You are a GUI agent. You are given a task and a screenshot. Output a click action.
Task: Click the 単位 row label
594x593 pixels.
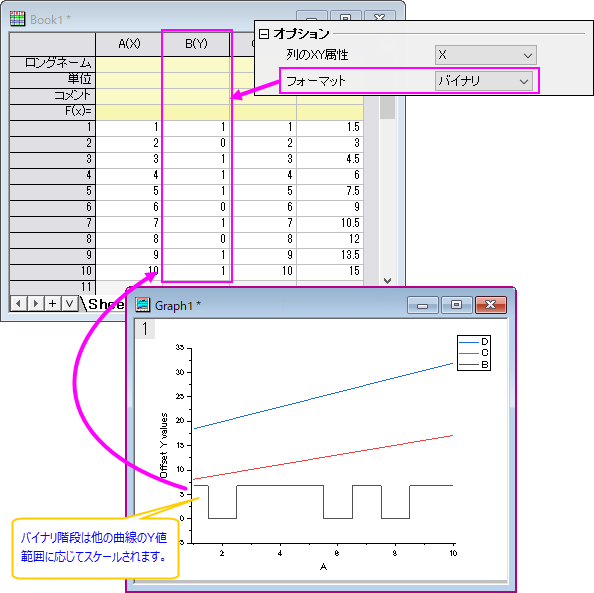(x=53, y=80)
